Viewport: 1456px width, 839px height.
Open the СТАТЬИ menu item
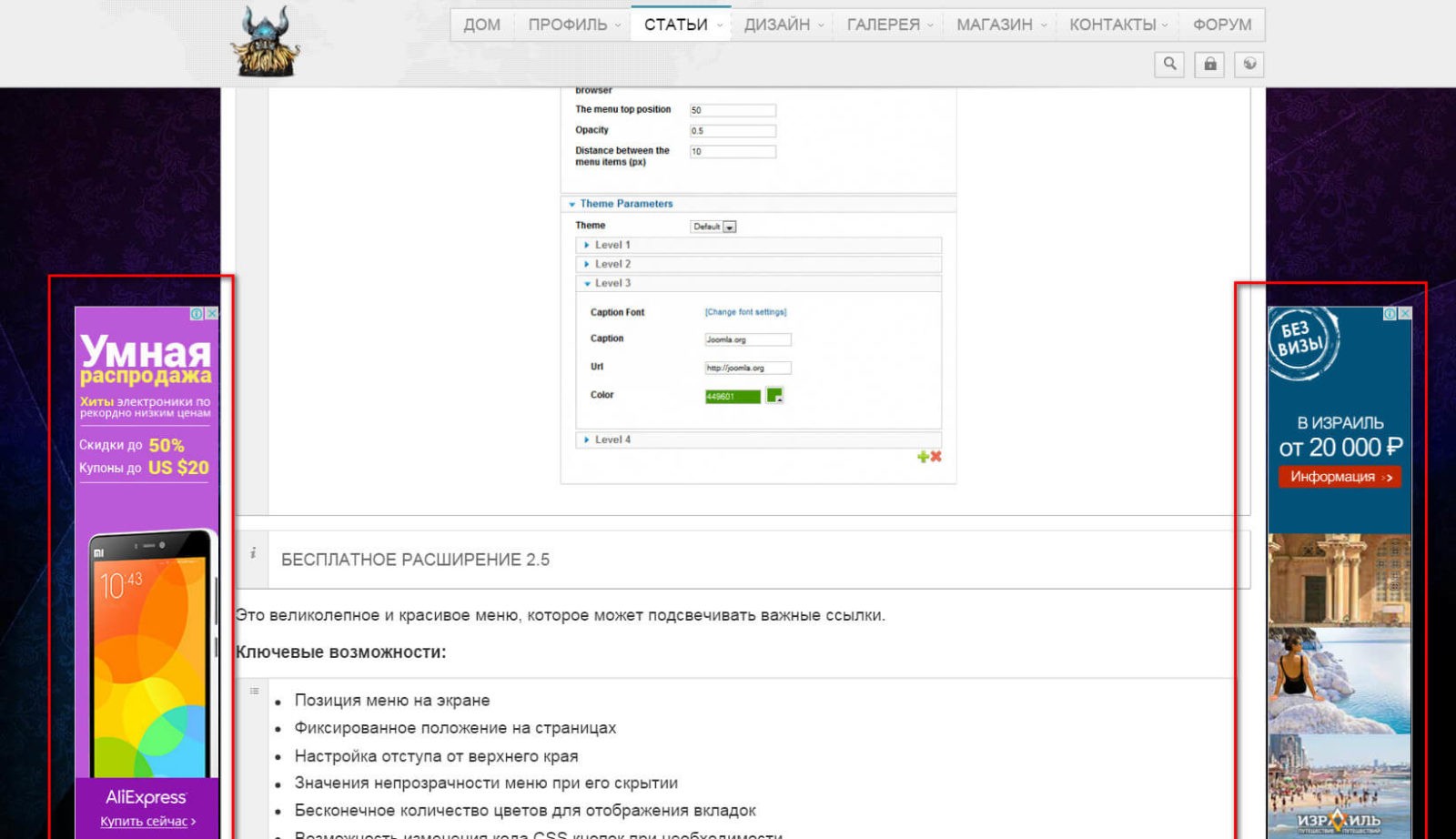click(677, 25)
